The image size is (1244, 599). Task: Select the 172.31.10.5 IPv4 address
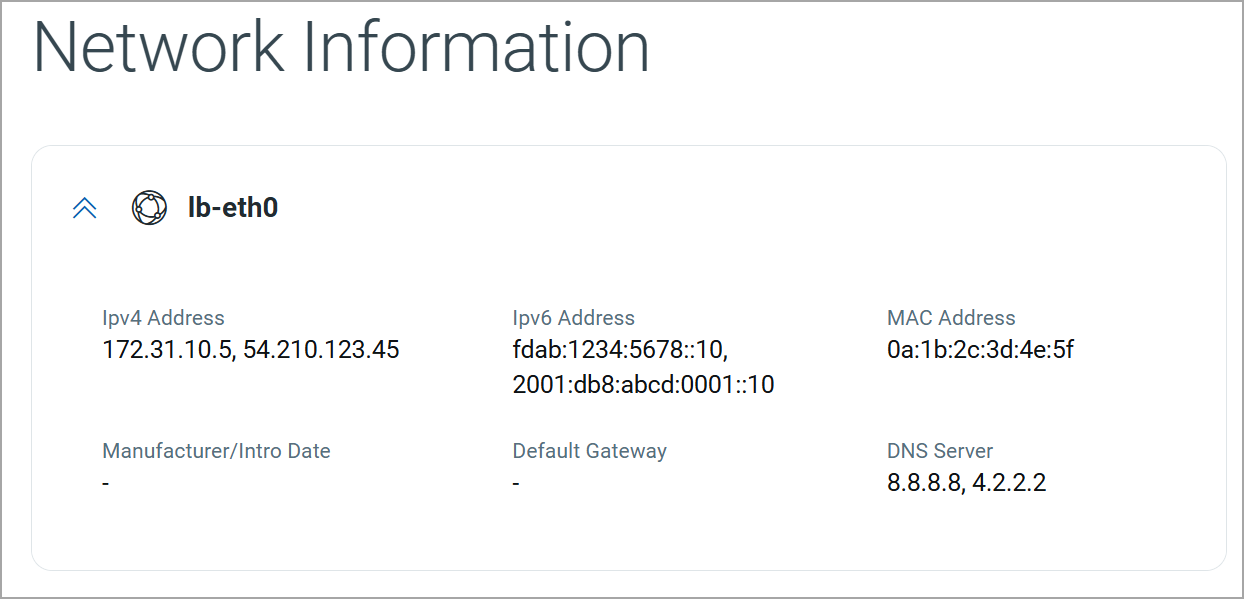click(167, 350)
